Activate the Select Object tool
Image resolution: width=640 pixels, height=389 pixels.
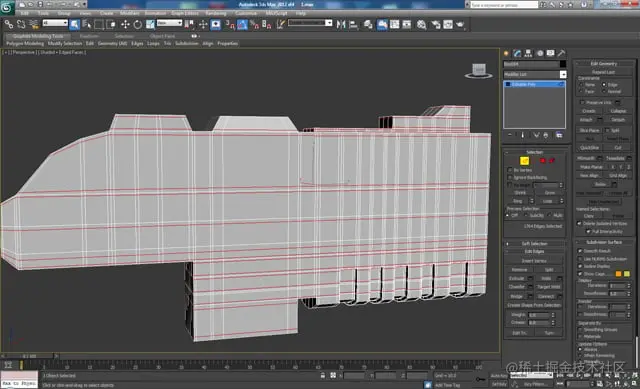[75, 24]
